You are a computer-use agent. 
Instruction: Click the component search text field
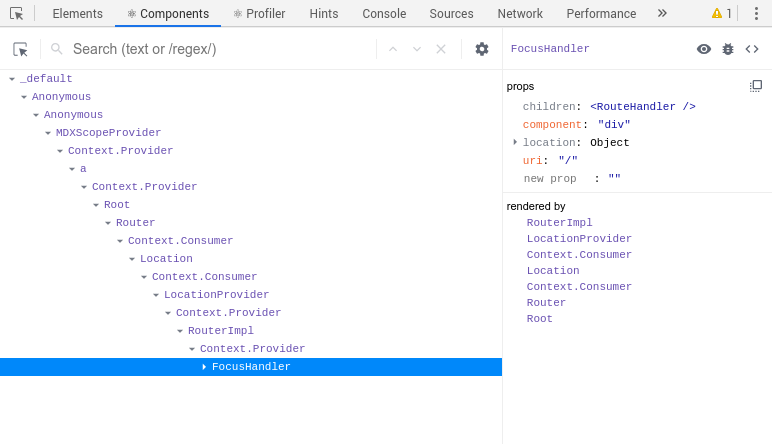(x=222, y=49)
